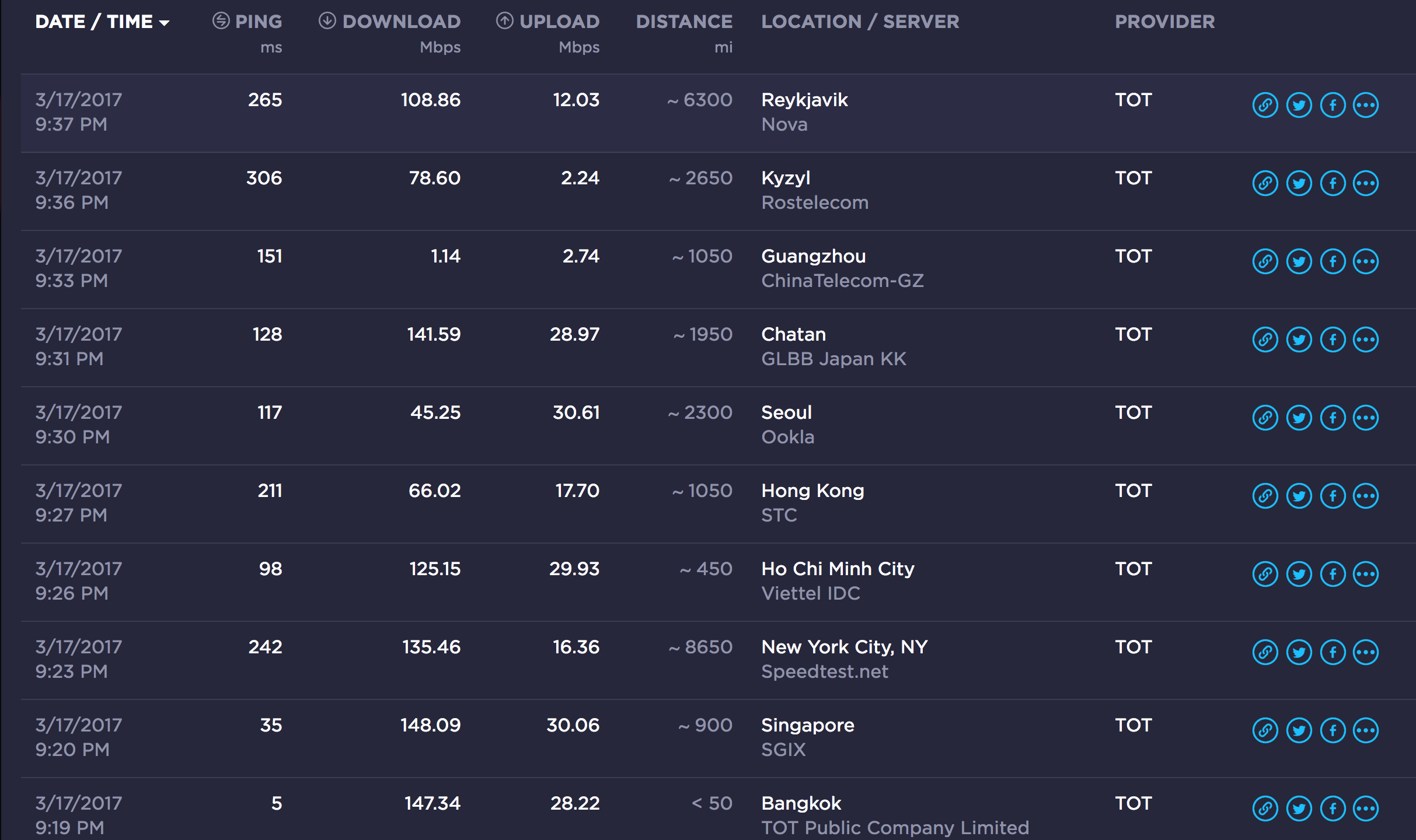Sort by Location / Server header
This screenshot has width=1416, height=840.
860,22
